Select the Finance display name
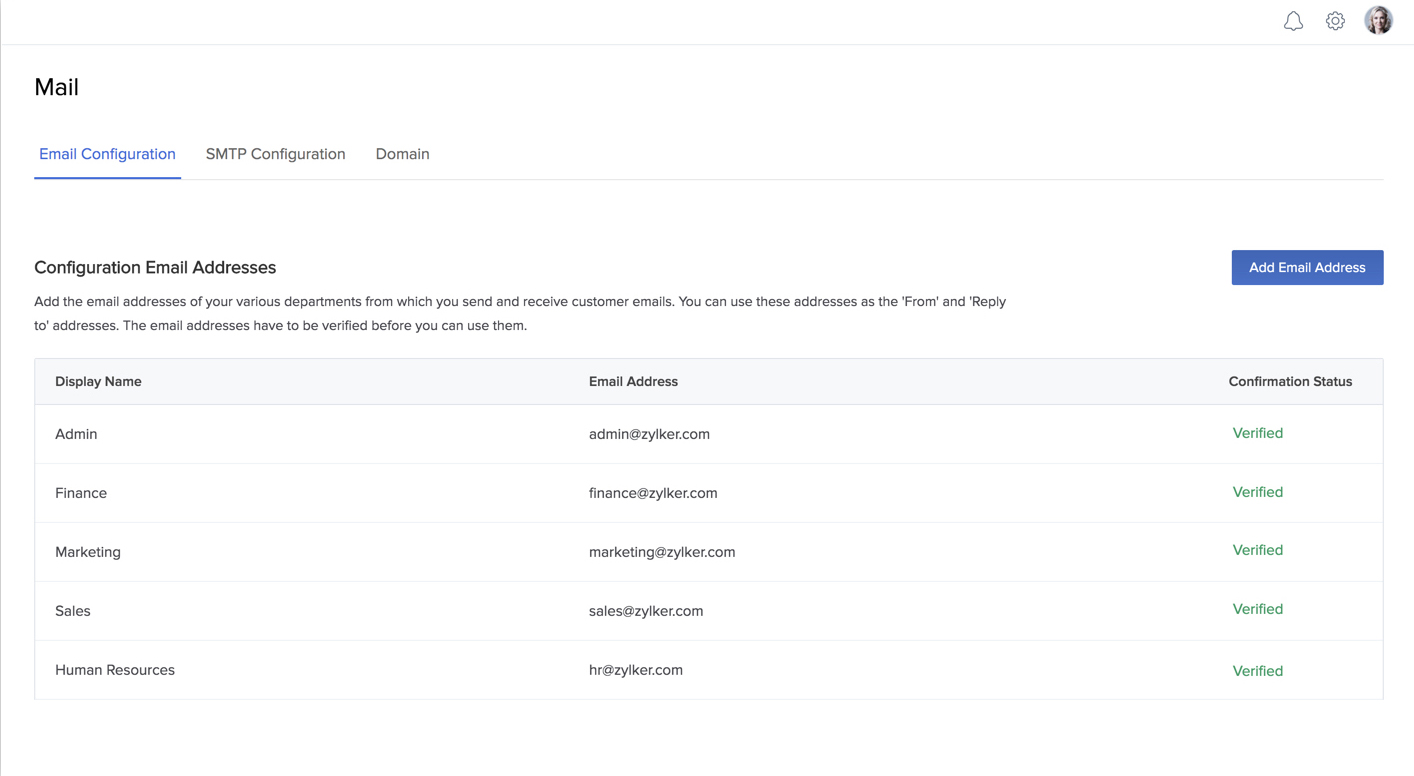 [x=81, y=492]
